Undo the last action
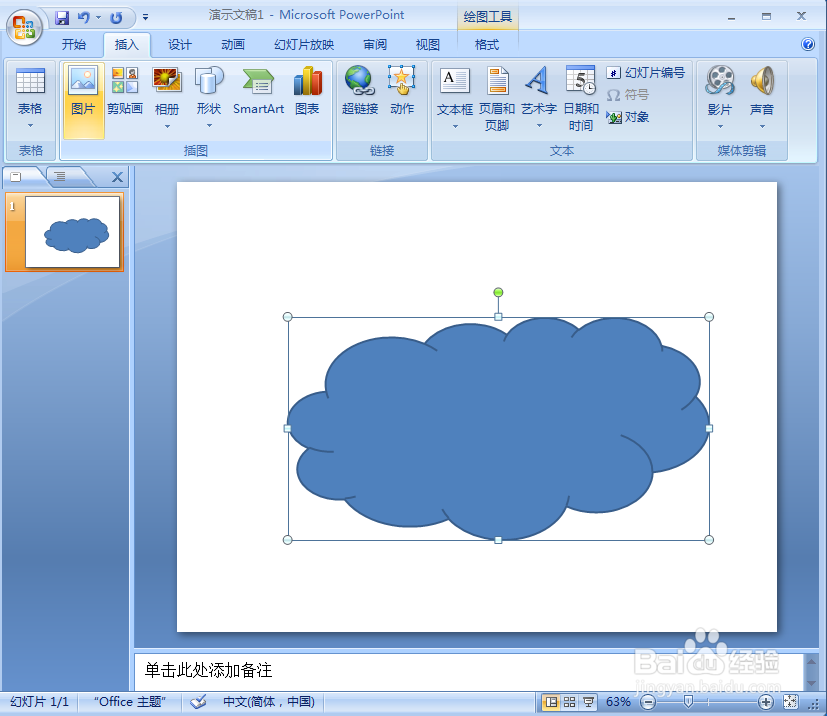Image resolution: width=827 pixels, height=716 pixels. tap(83, 18)
